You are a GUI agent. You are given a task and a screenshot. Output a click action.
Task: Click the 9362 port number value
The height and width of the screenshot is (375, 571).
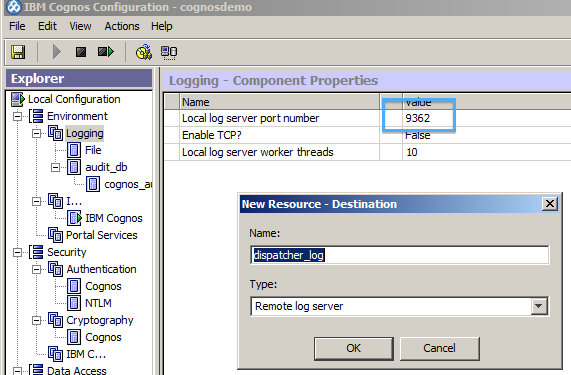click(417, 118)
